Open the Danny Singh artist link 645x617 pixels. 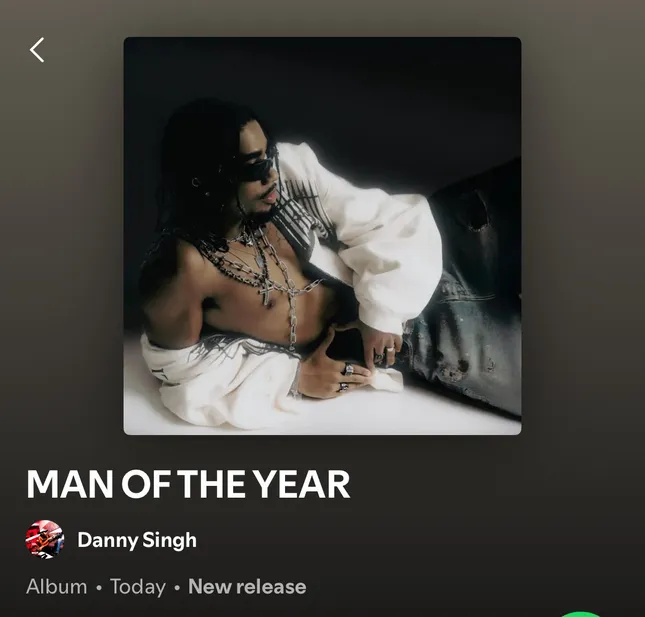(x=137, y=540)
